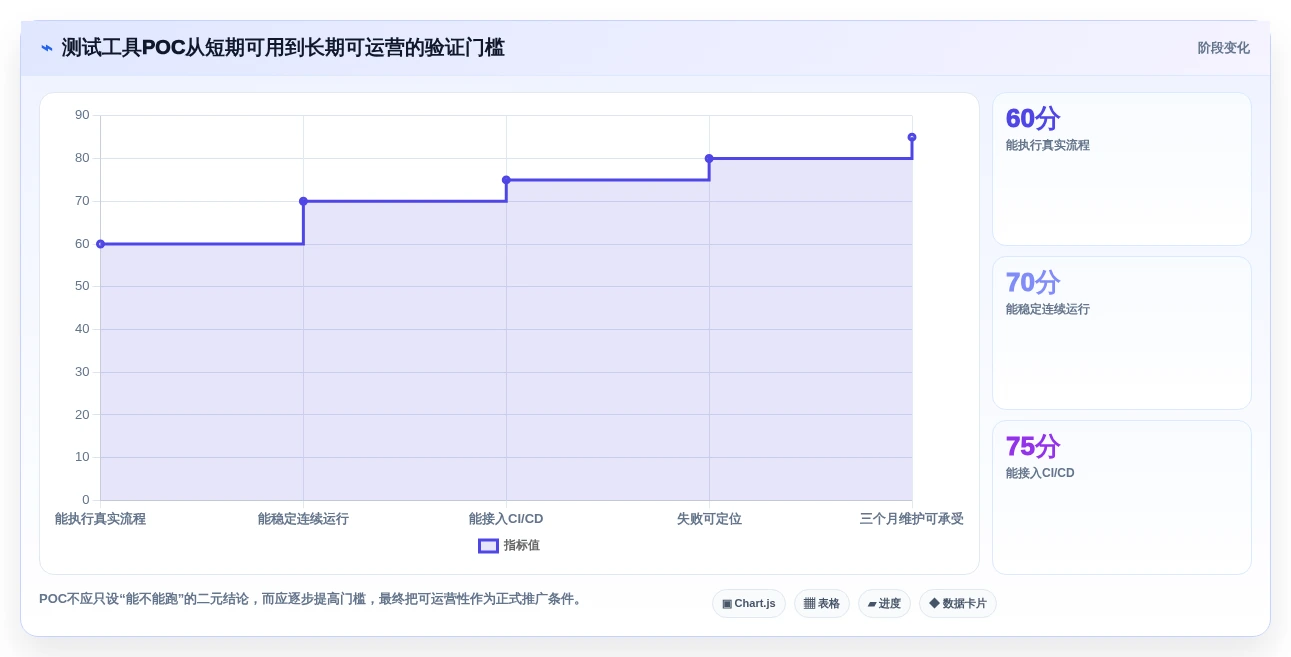Screen dimensions: 1291x657
Task: Open the 60分 data card
Action: [x=1122, y=169]
